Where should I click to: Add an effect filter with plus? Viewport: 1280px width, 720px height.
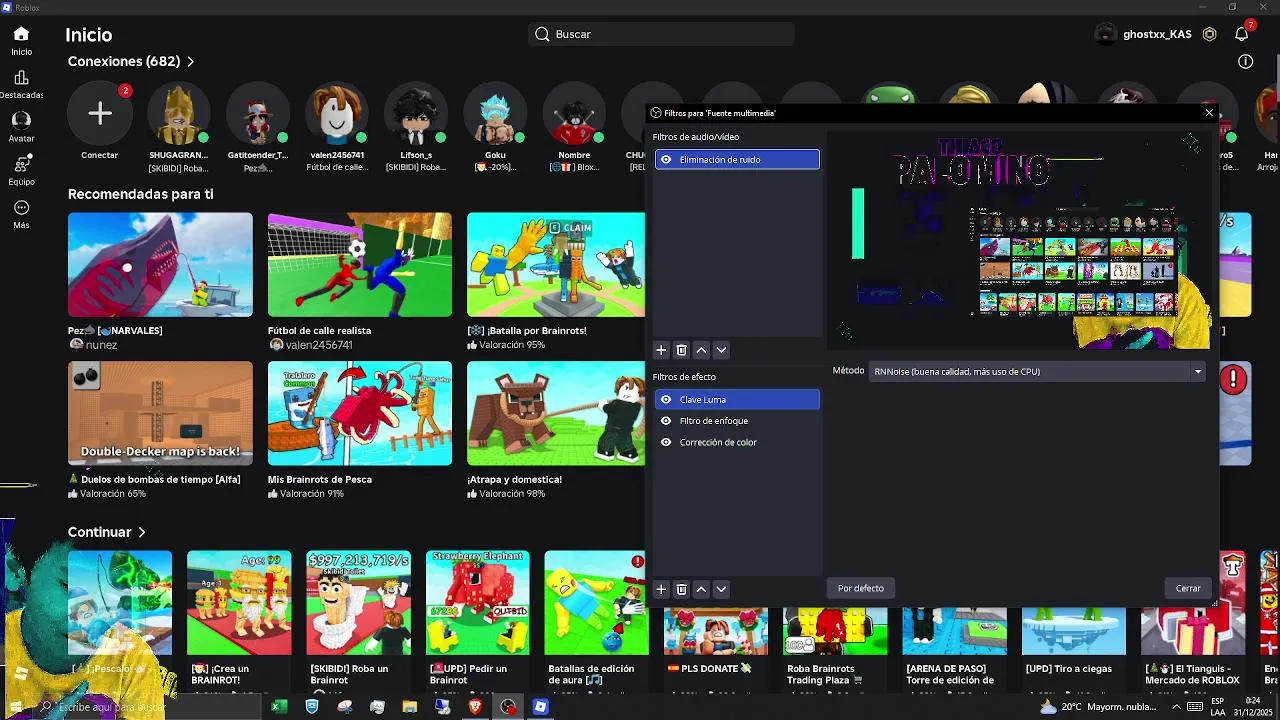pyautogui.click(x=661, y=589)
